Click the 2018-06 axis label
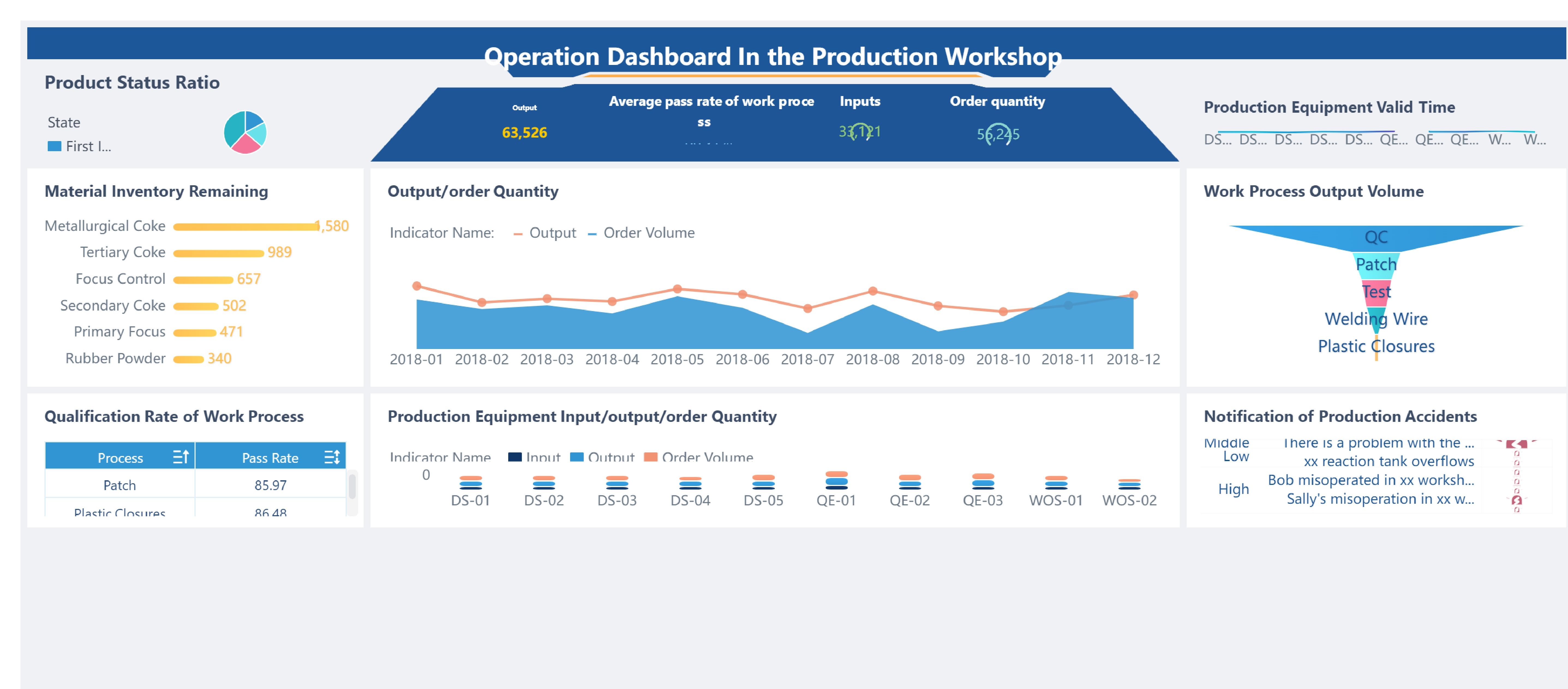 coord(742,360)
